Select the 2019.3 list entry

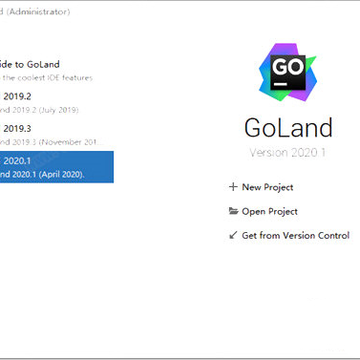(x=57, y=135)
